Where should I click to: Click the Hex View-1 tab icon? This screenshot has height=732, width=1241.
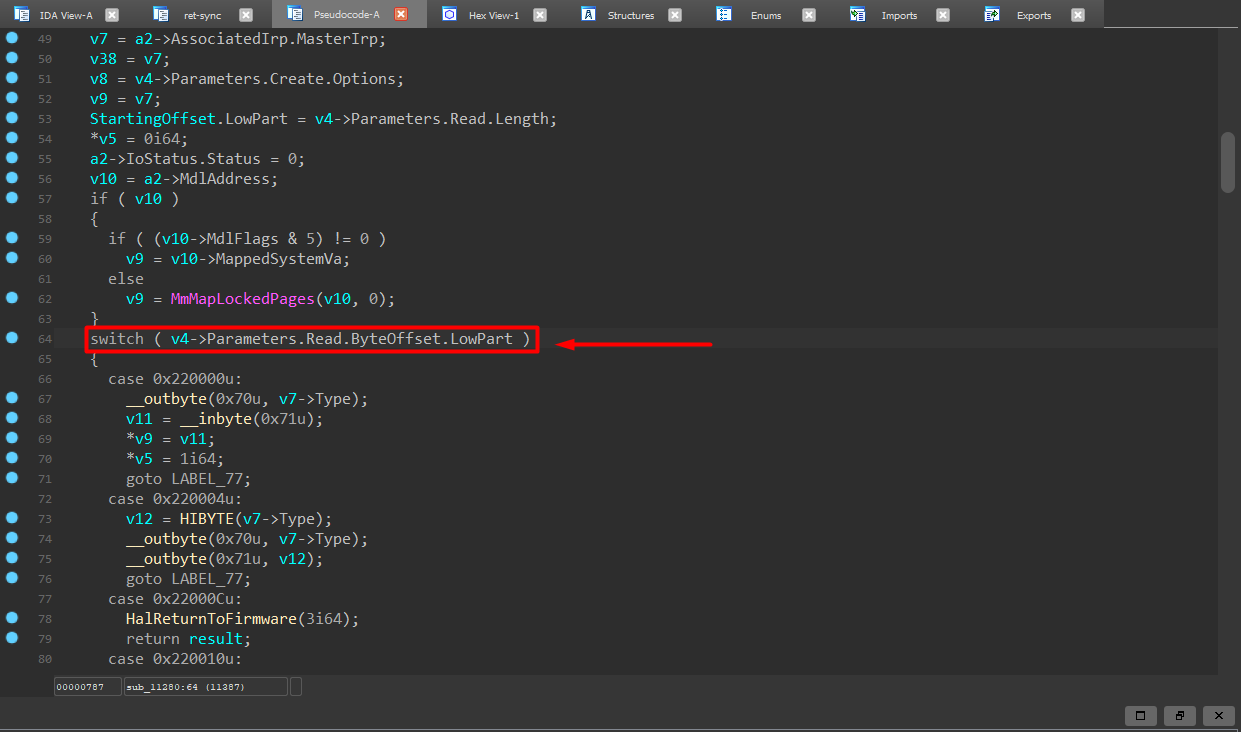pyautogui.click(x=450, y=14)
